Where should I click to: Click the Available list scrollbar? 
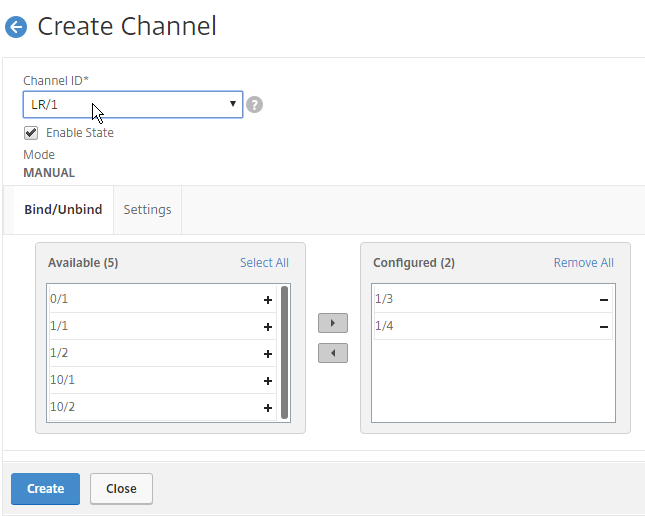284,352
